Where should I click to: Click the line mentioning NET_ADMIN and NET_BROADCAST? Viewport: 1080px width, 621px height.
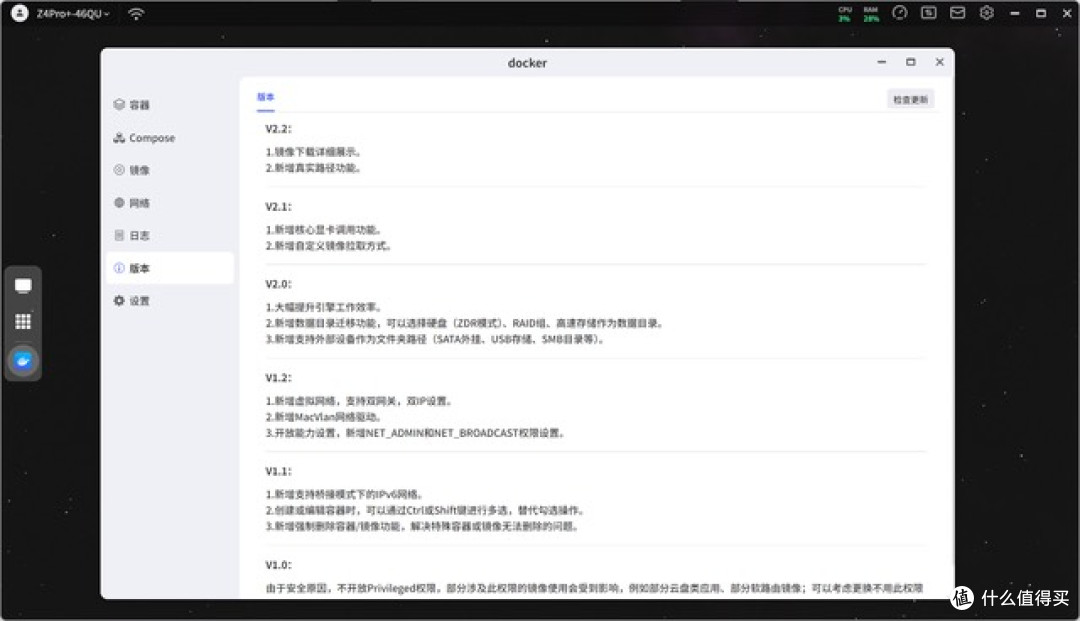pyautogui.click(x=415, y=432)
